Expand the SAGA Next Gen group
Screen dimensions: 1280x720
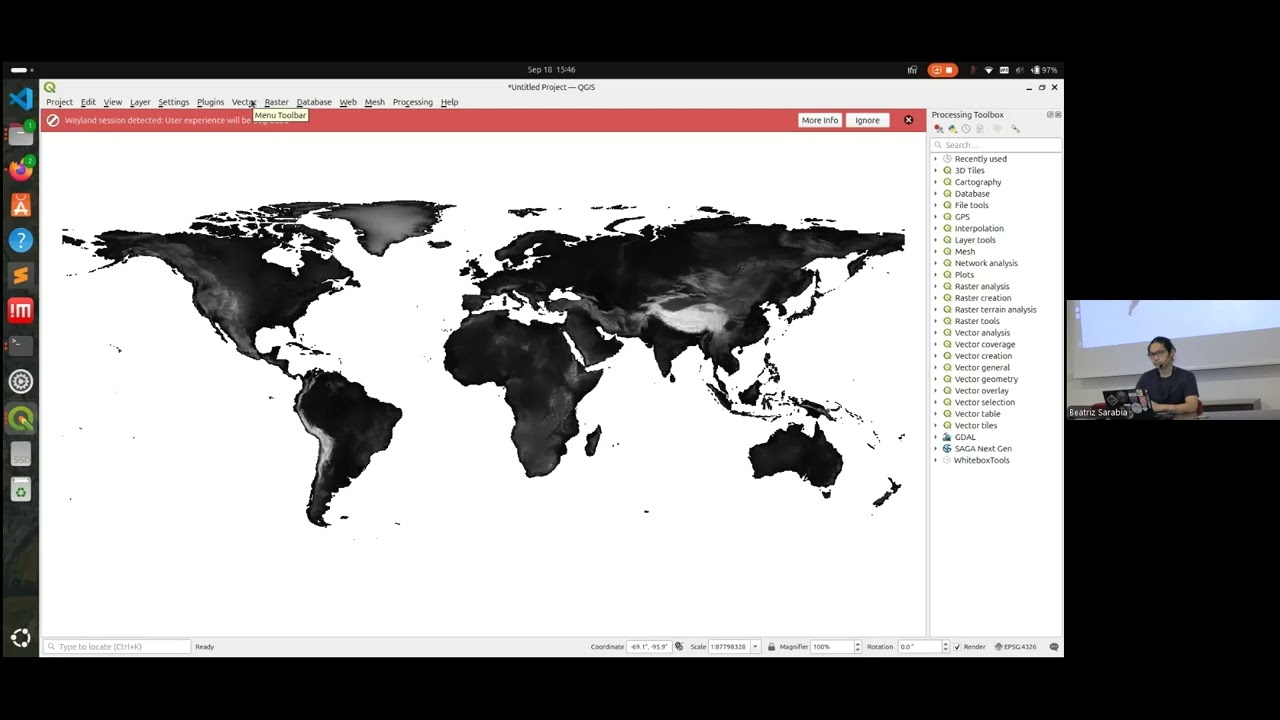(x=936, y=449)
